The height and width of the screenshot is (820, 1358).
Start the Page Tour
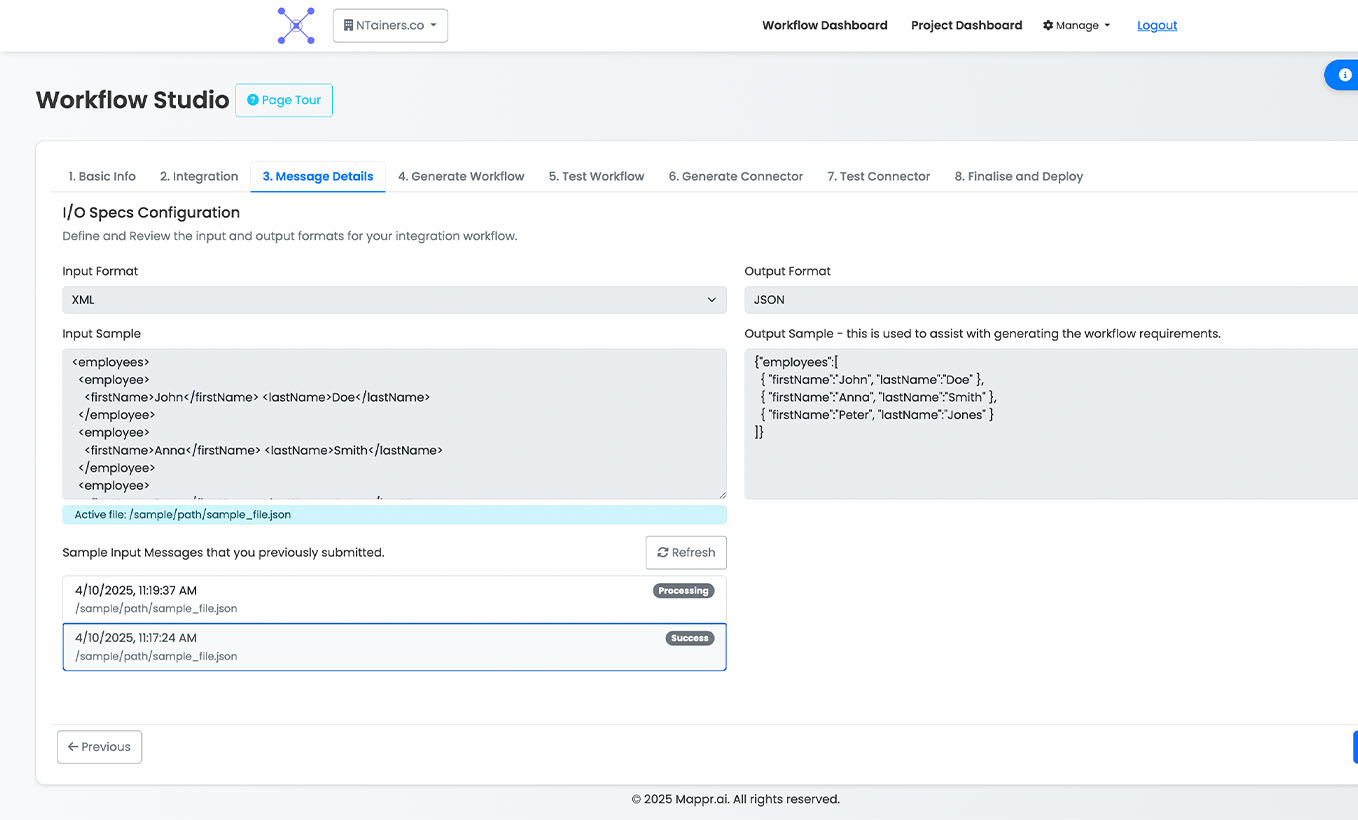pyautogui.click(x=284, y=100)
